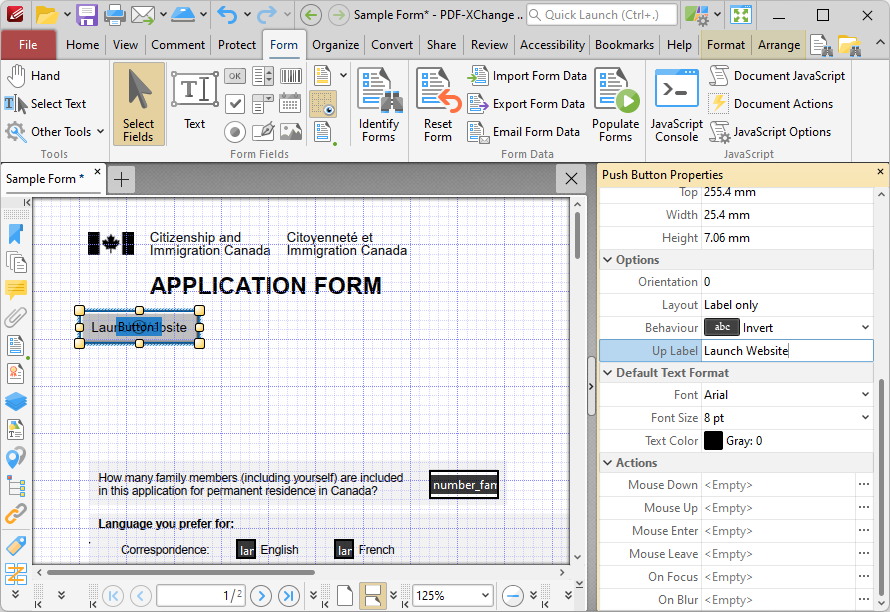Click Import Form Data
This screenshot has width=890, height=612.
tap(527, 76)
